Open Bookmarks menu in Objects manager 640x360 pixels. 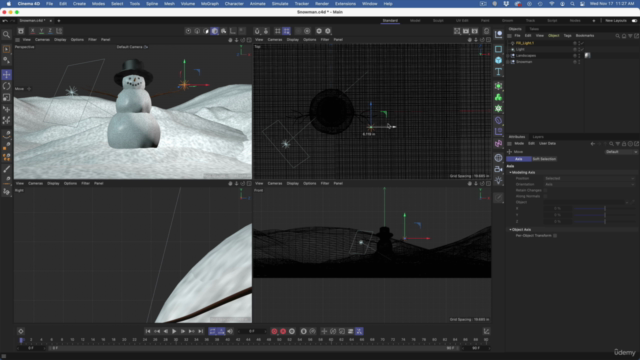coord(584,36)
